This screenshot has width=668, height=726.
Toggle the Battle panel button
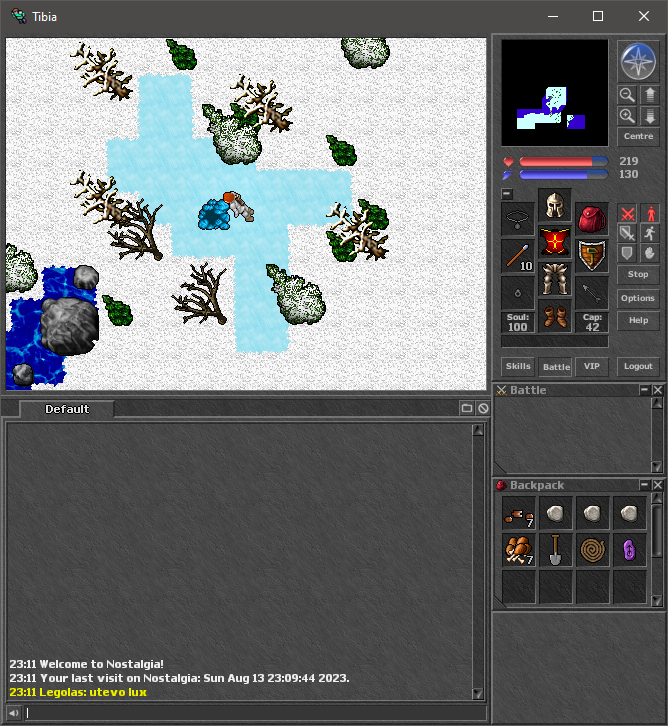click(556, 367)
